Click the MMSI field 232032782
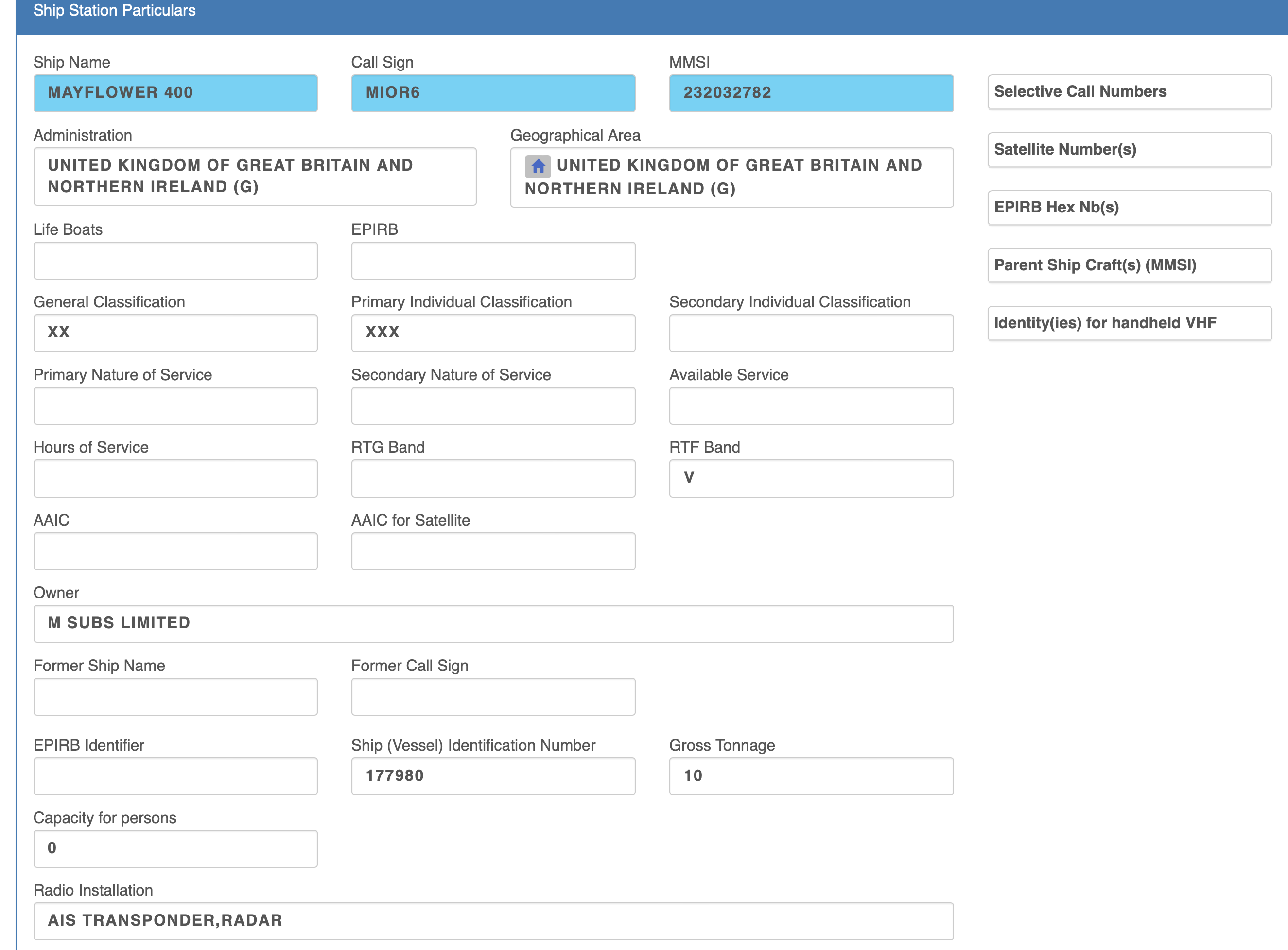This screenshot has height=950, width=1288. 811,92
